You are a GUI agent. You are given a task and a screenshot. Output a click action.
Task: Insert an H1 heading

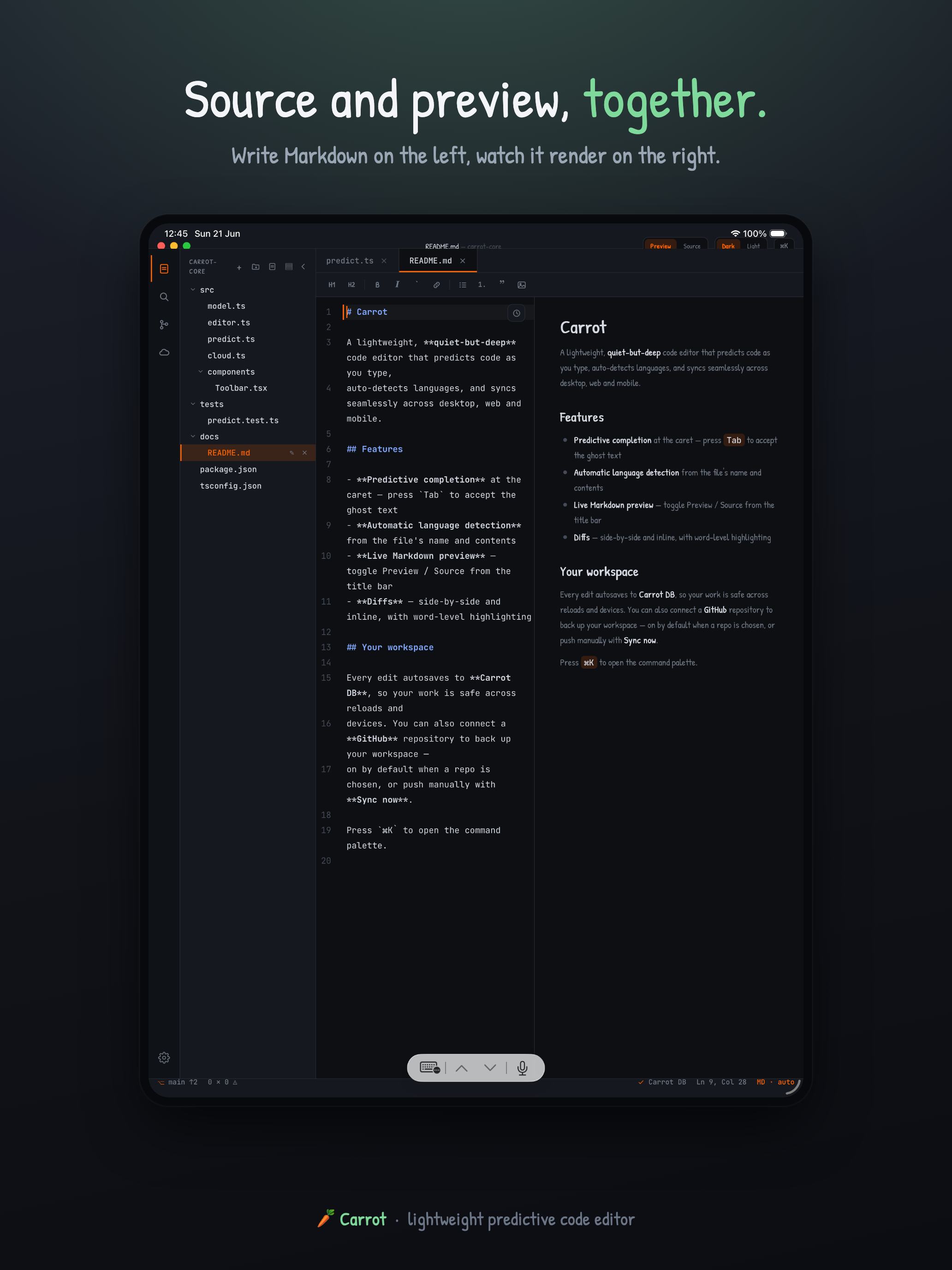[x=332, y=285]
